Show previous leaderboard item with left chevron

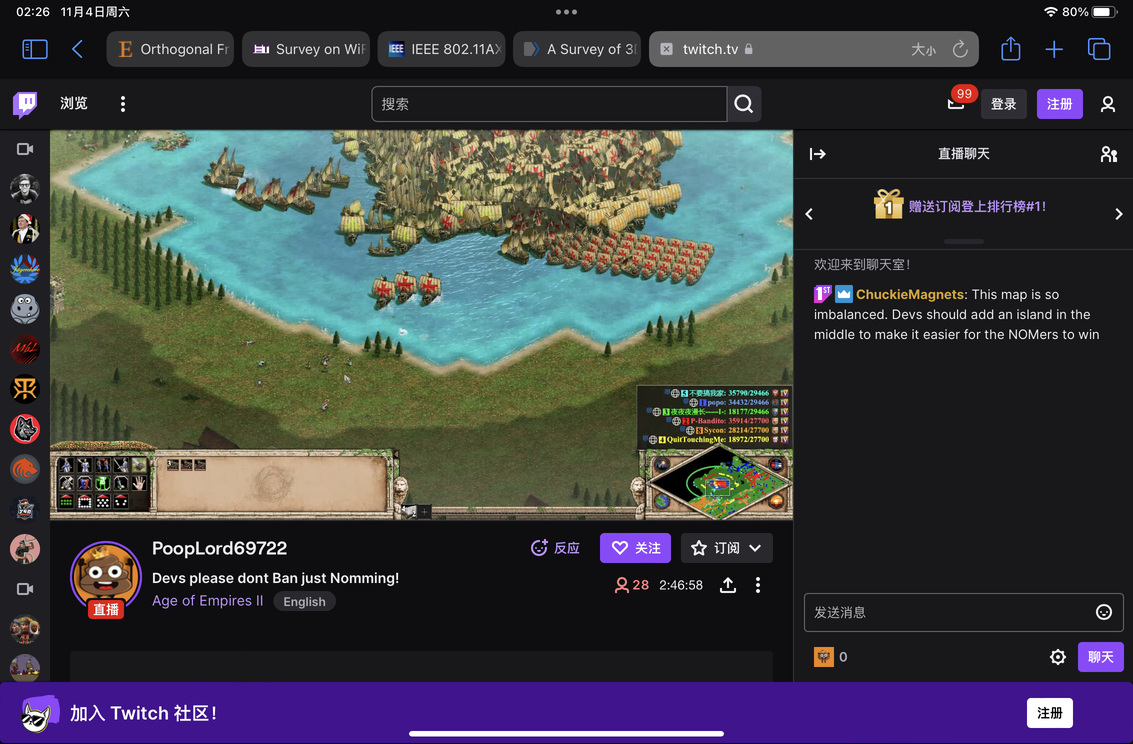coord(809,214)
